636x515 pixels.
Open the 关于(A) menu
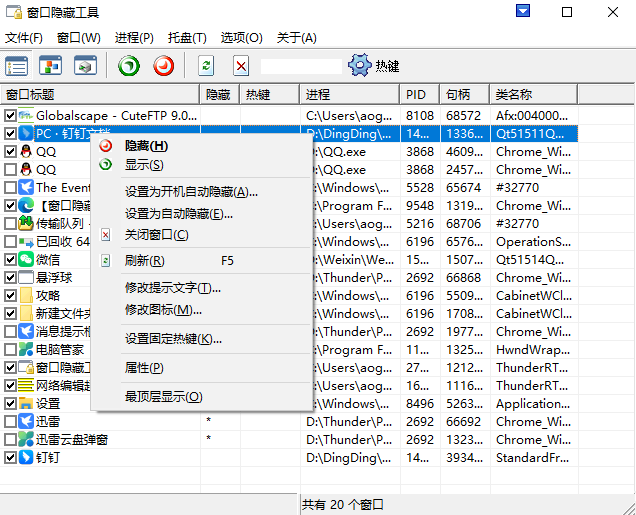[x=297, y=38]
